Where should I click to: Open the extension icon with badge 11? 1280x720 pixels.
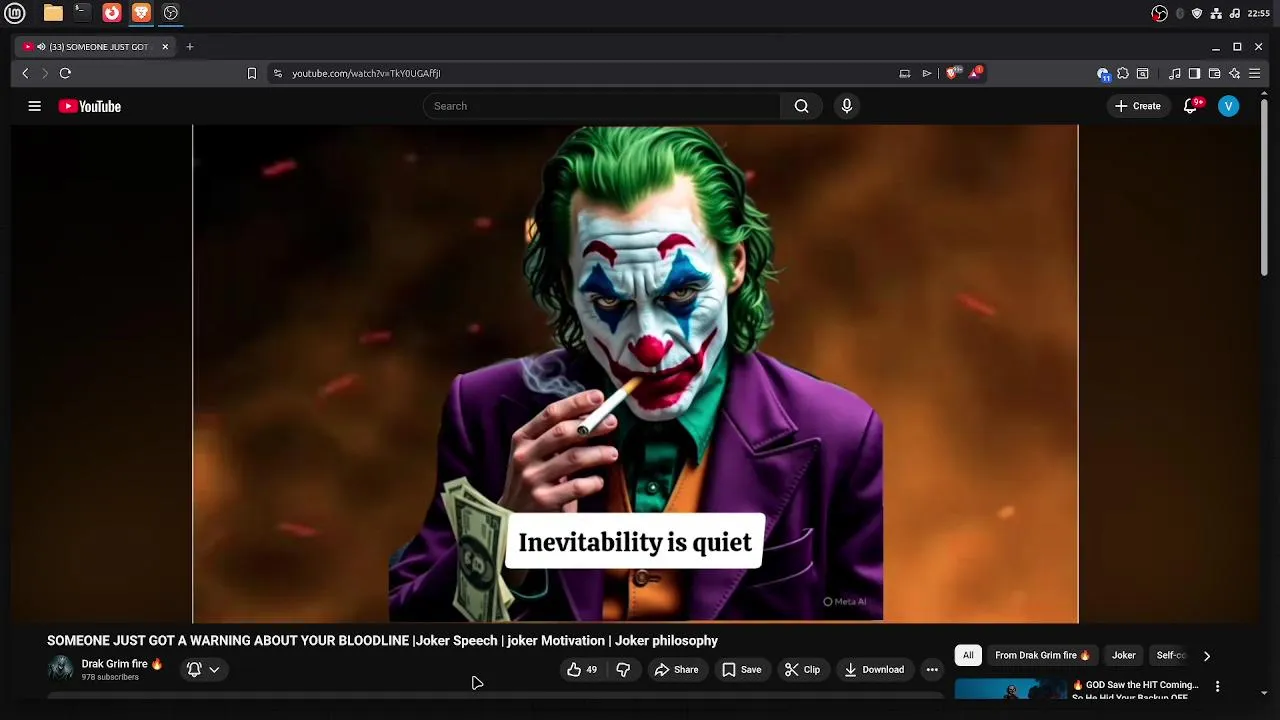click(x=1103, y=73)
